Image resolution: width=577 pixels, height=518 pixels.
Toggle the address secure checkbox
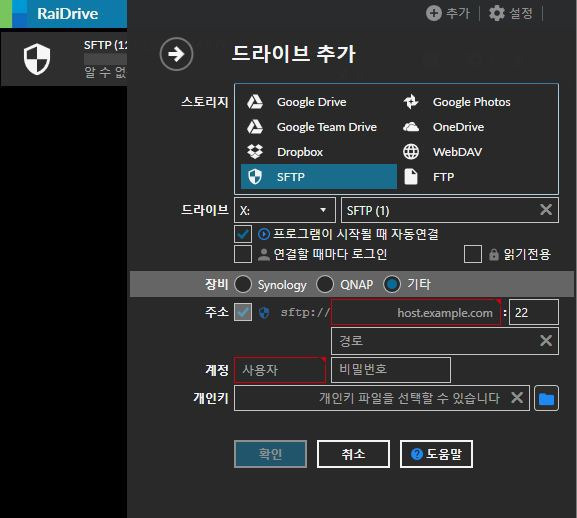pos(243,312)
